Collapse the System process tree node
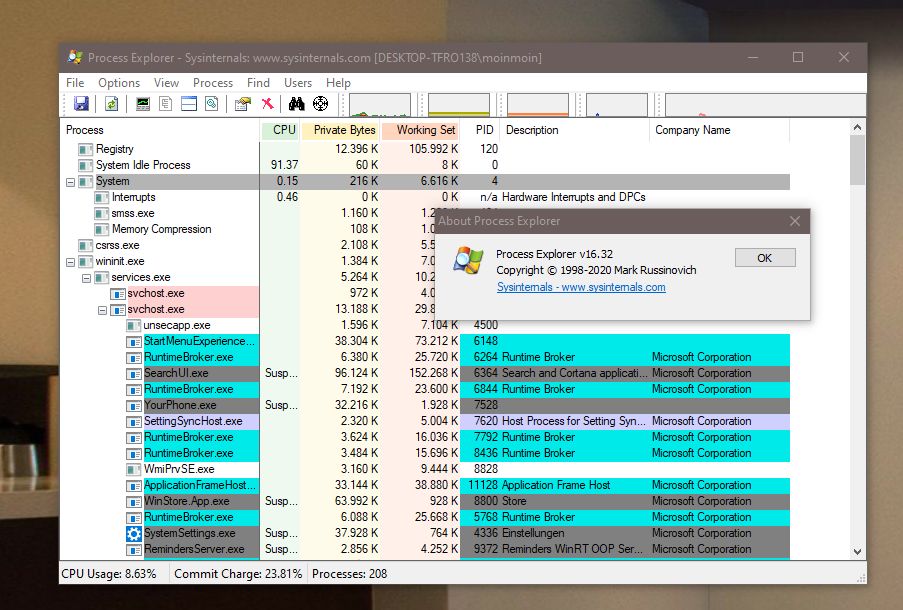 70,182
